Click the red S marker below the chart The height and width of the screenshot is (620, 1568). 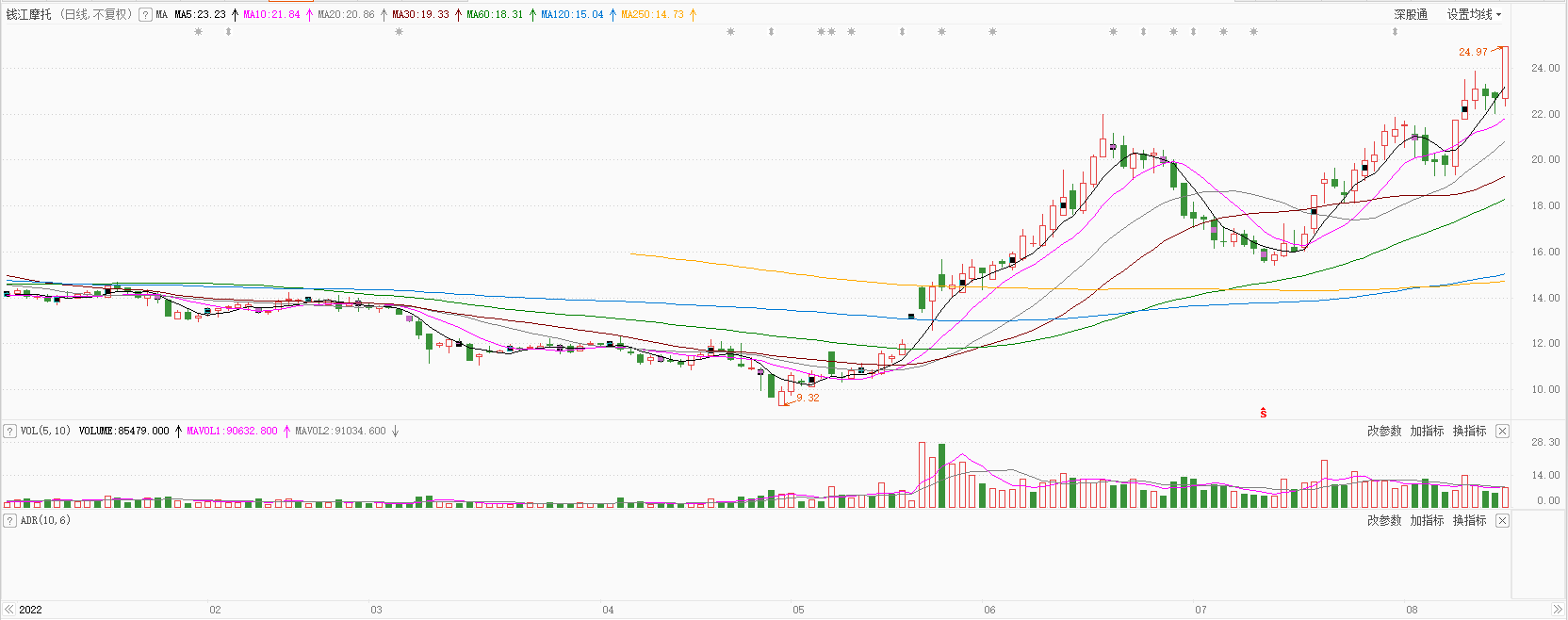[1263, 413]
